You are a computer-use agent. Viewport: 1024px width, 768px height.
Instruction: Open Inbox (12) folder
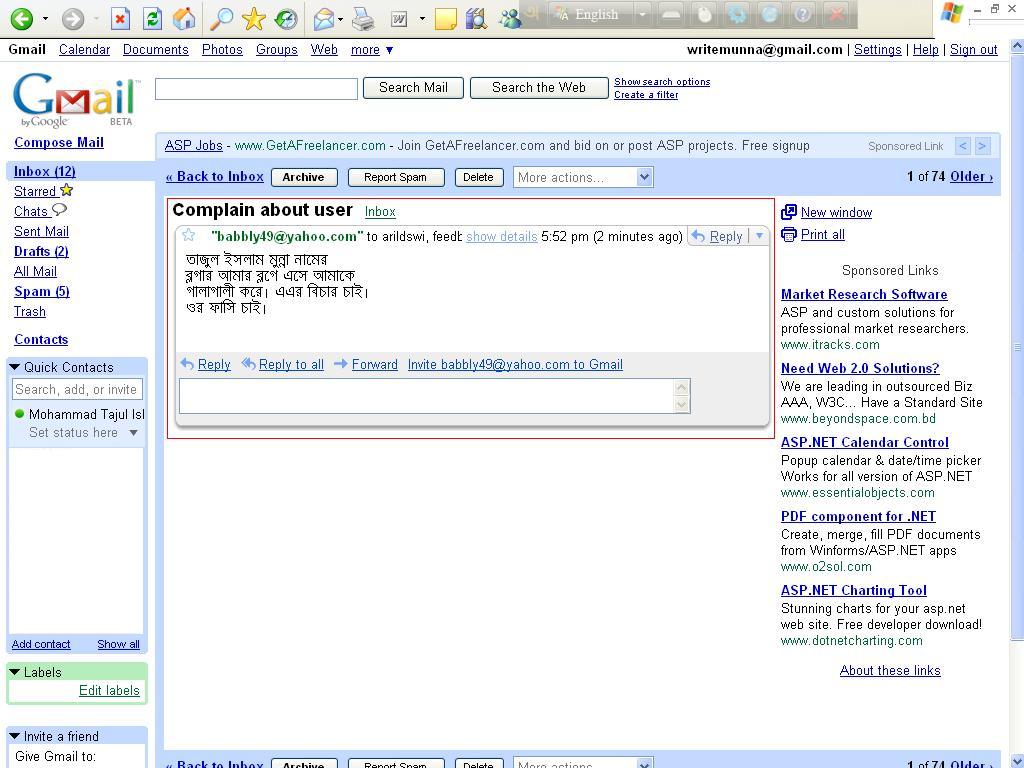point(44,171)
